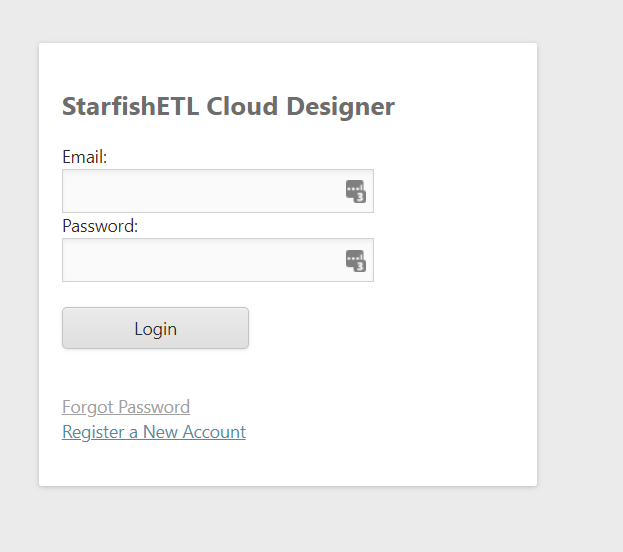Screen dimensions: 623x552
Task: Submit the form using the Login button
Action: tap(155, 328)
